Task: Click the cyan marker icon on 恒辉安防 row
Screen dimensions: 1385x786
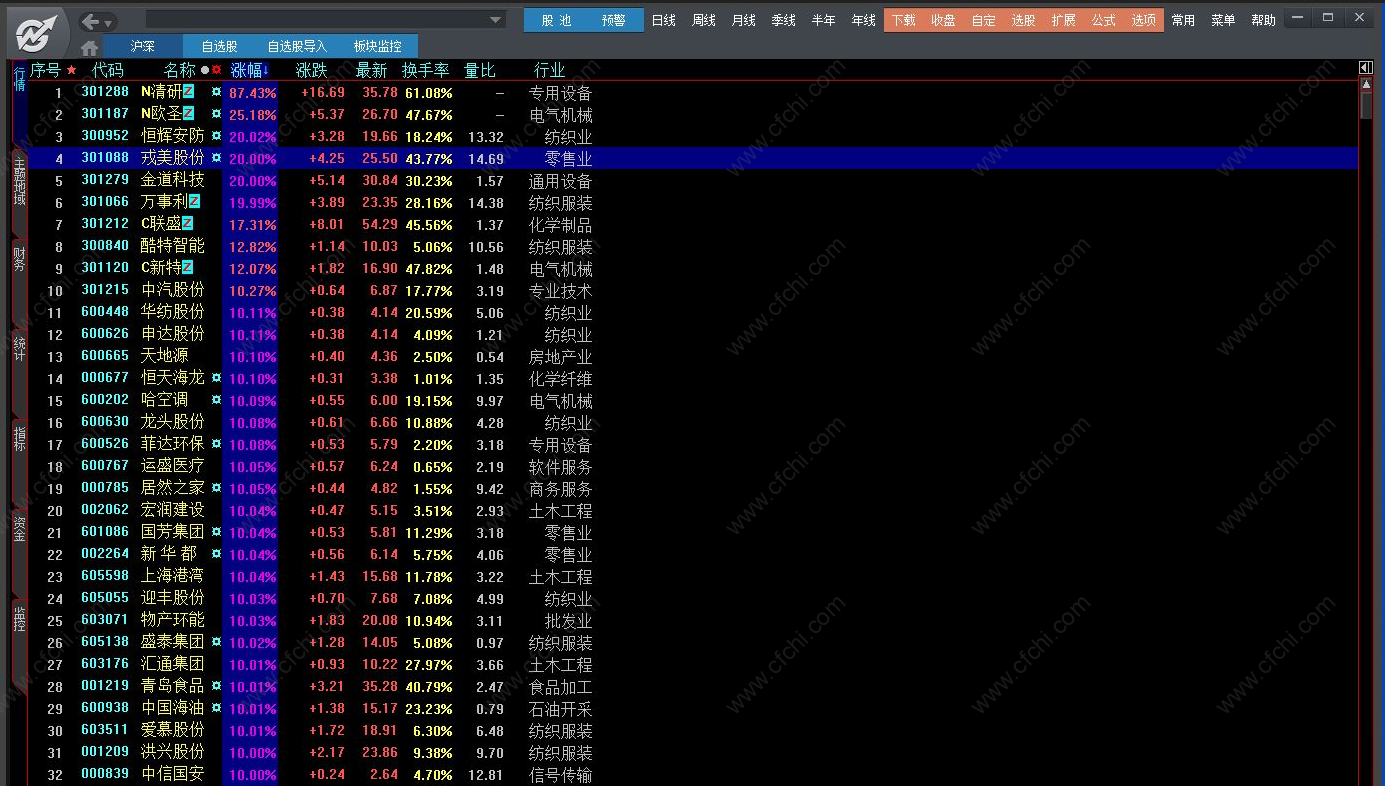Action: click(x=216, y=135)
